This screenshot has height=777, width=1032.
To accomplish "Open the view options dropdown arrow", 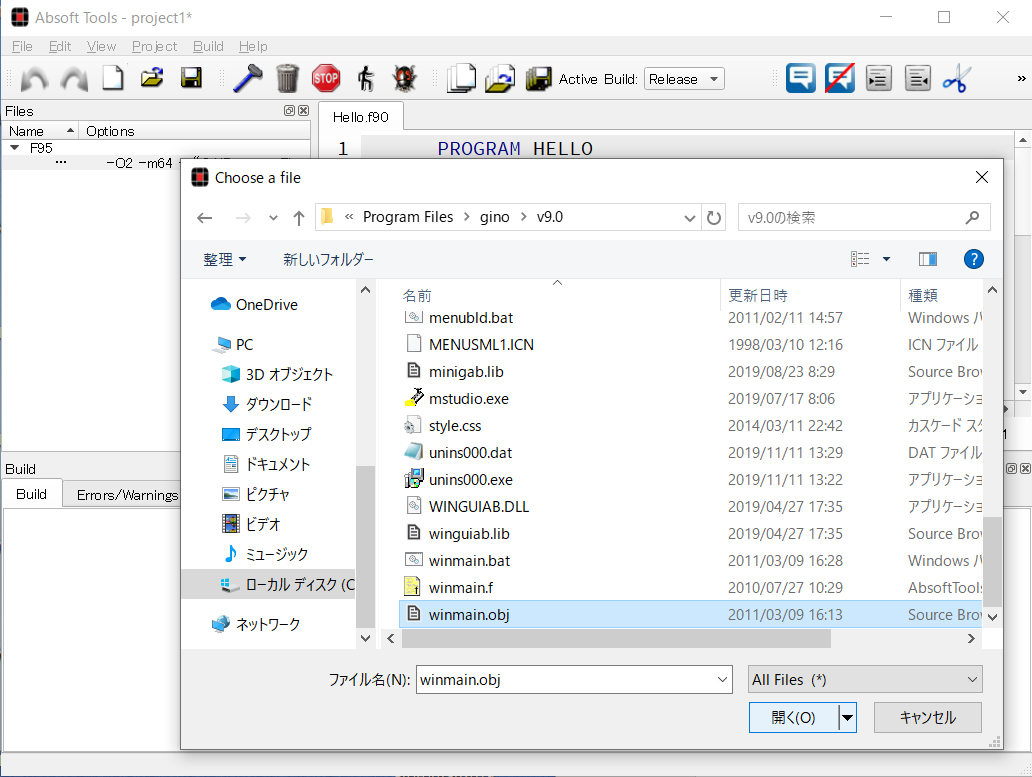I will [887, 259].
